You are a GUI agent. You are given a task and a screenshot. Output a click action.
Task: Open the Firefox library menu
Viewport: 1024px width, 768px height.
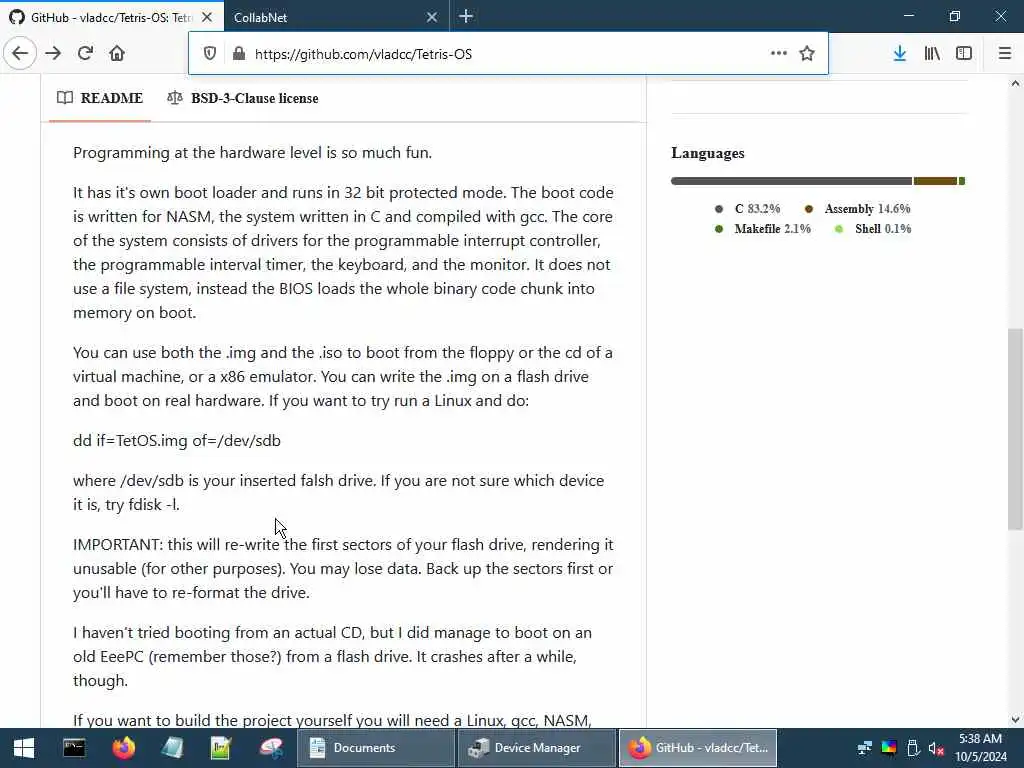click(932, 54)
